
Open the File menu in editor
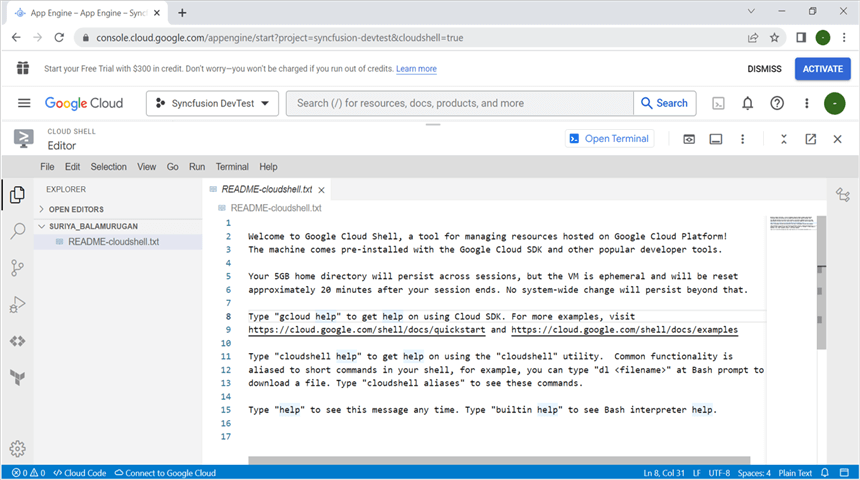pyautogui.click(x=47, y=167)
